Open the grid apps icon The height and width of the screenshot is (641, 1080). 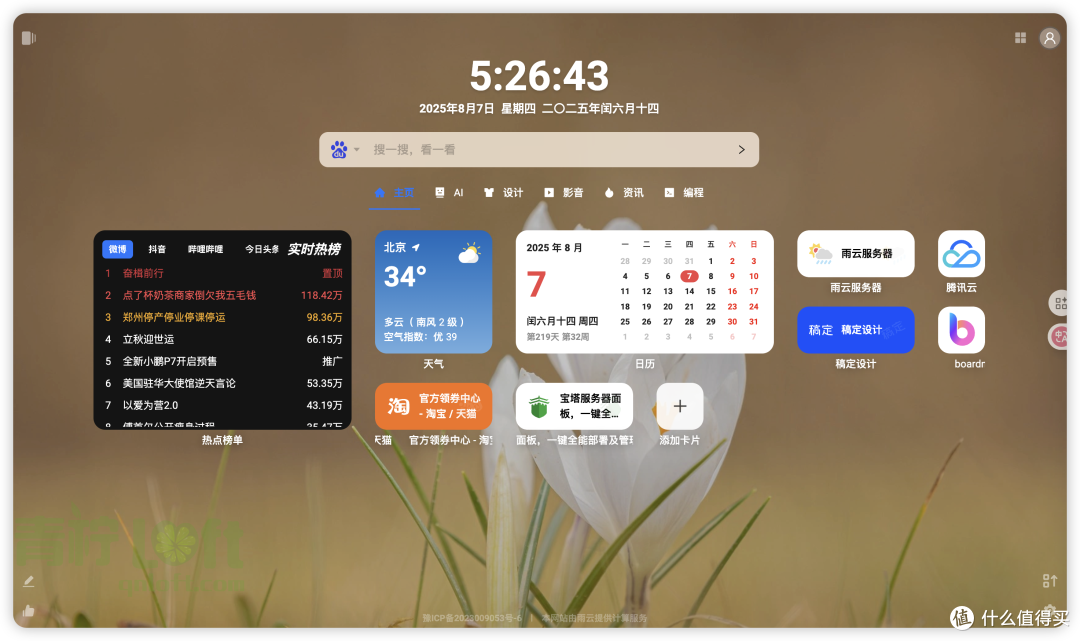point(1020,38)
